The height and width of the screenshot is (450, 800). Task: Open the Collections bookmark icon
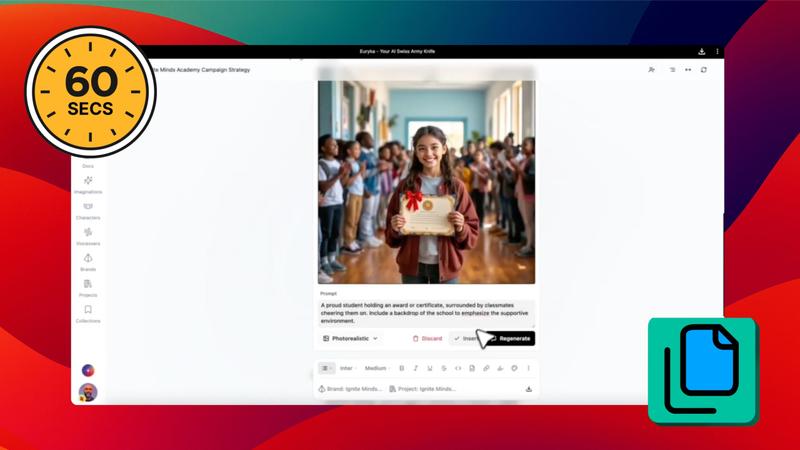88,310
